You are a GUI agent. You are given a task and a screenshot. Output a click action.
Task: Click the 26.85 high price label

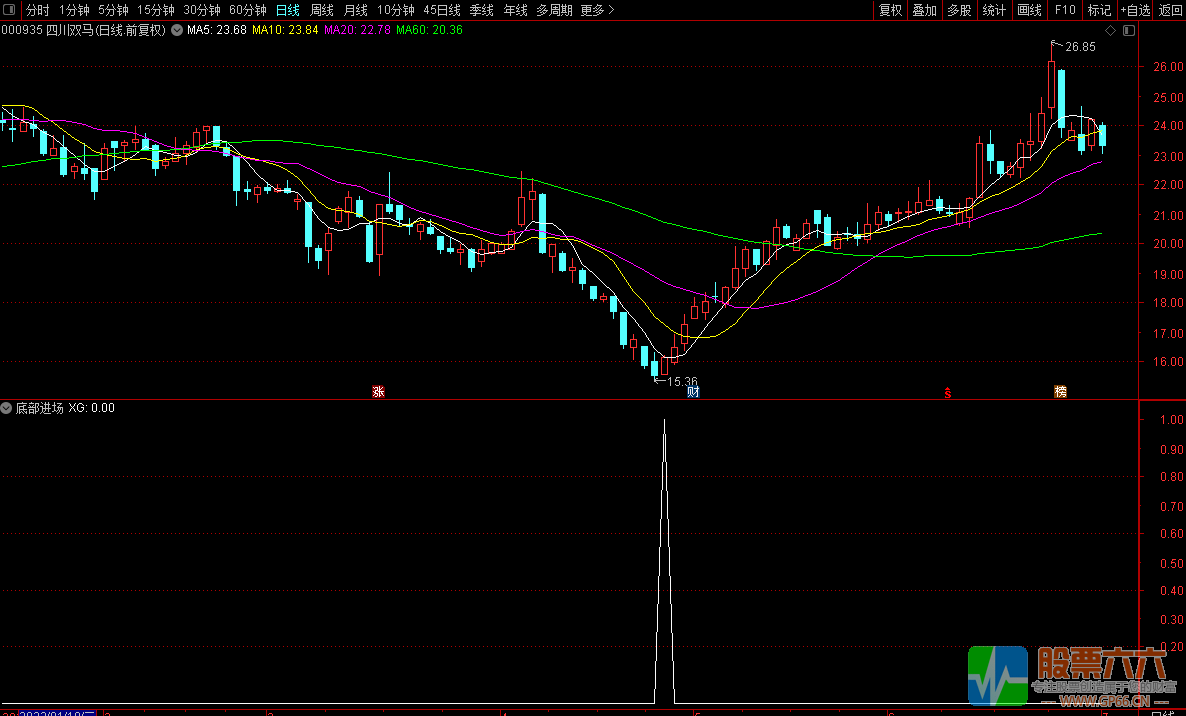click(x=1080, y=47)
